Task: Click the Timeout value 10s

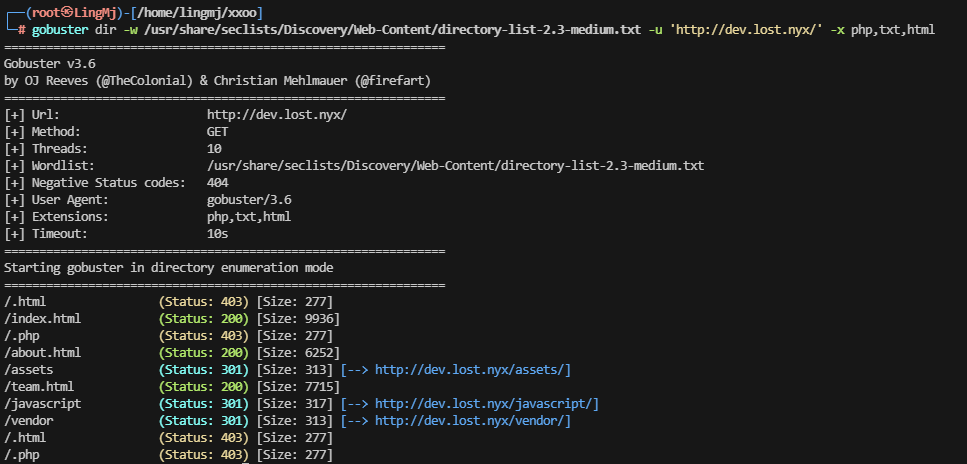Action: (x=217, y=234)
